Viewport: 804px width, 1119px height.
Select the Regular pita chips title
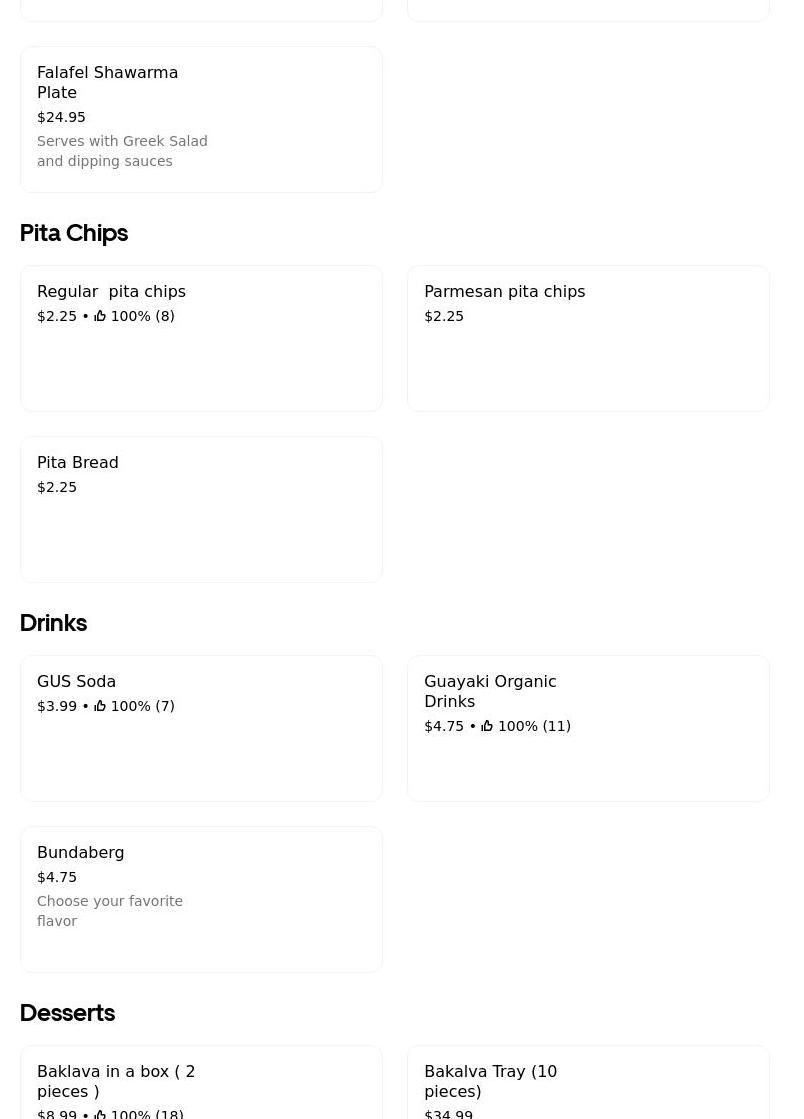tap(111, 292)
